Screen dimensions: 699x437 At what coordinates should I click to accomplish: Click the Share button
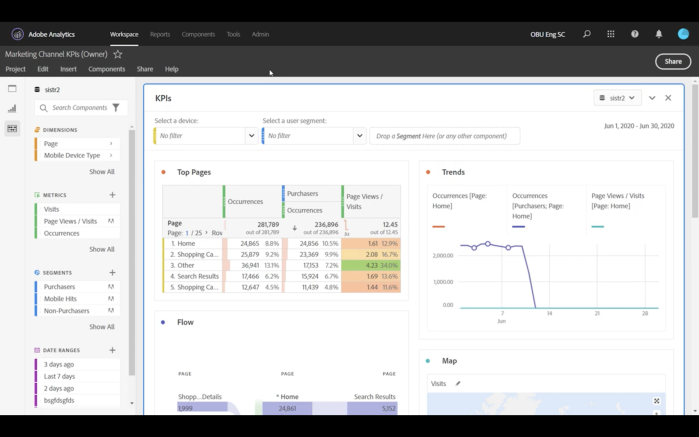point(673,62)
